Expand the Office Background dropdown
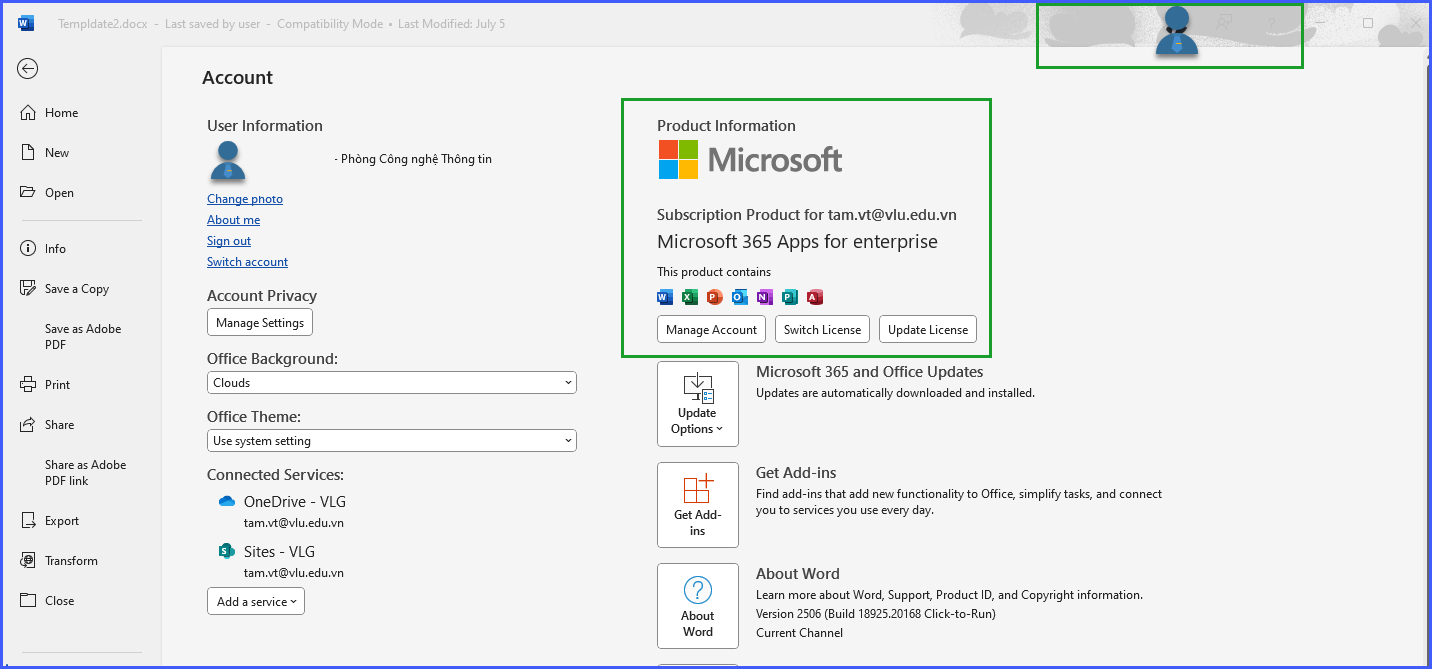The height and width of the screenshot is (669, 1432). point(392,383)
